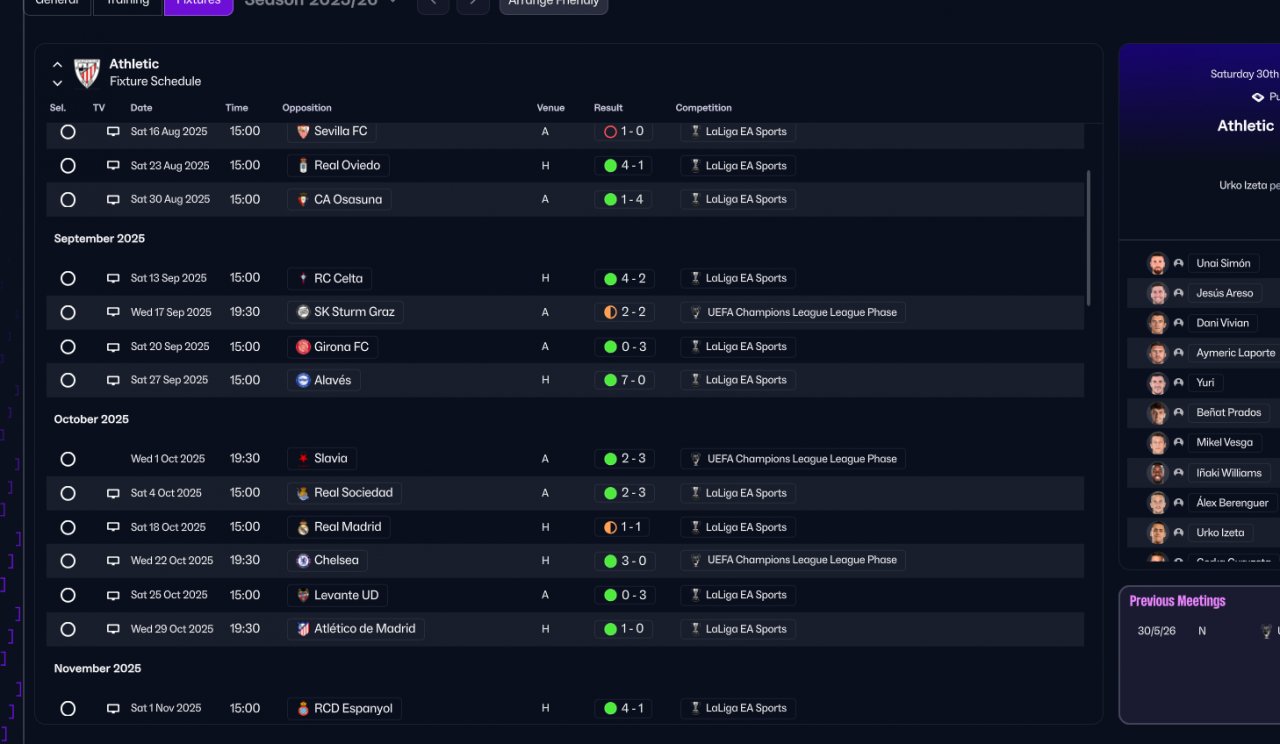
Task: Click the 'Previous Meetings' heading
Action: coord(1177,601)
